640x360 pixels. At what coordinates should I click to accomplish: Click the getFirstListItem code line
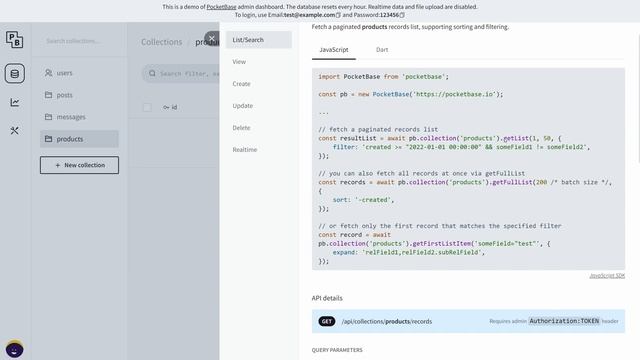tap(434, 244)
